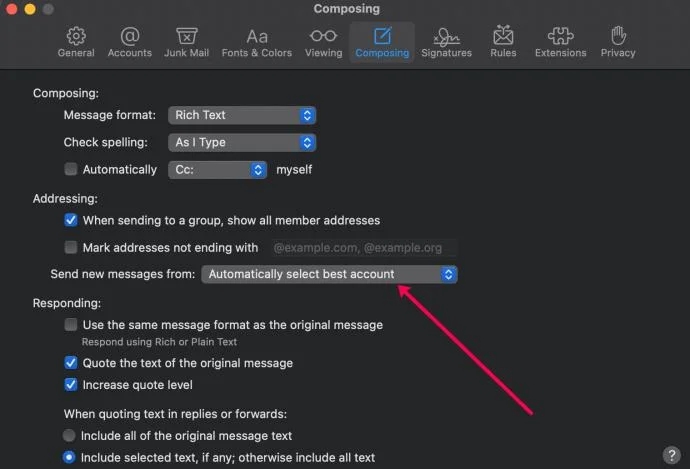Viewport: 690px width, 469px height.
Task: Select the Composing tab
Action: tap(382, 42)
